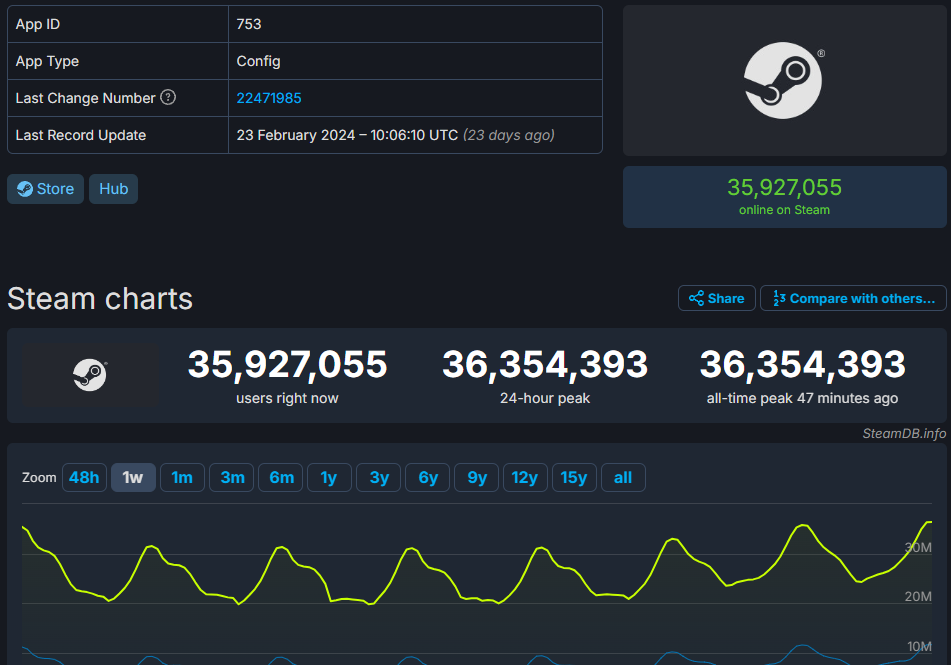Click the Share button
This screenshot has height=665, width=951.
[716, 299]
